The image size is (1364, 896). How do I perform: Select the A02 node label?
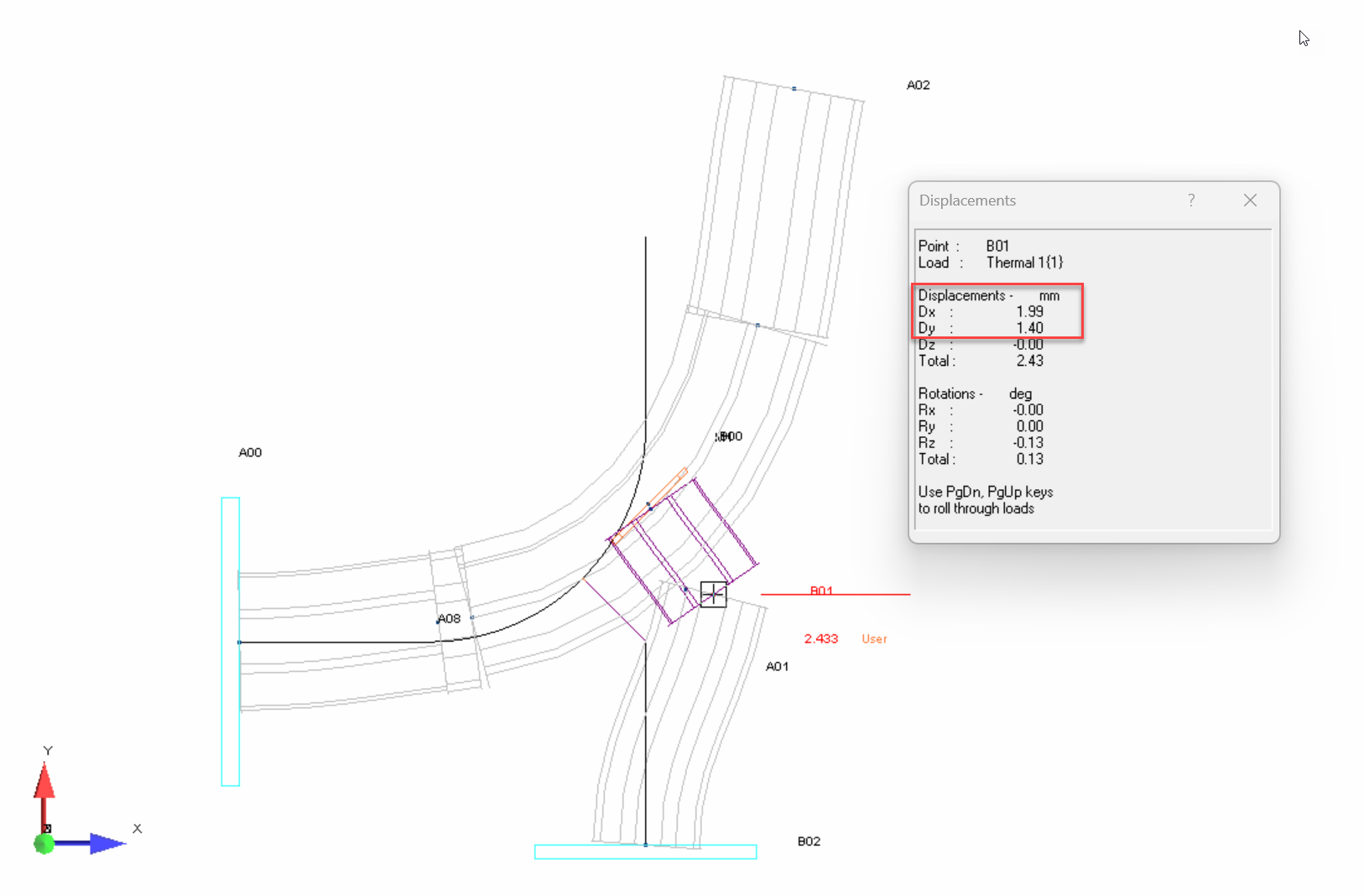919,85
